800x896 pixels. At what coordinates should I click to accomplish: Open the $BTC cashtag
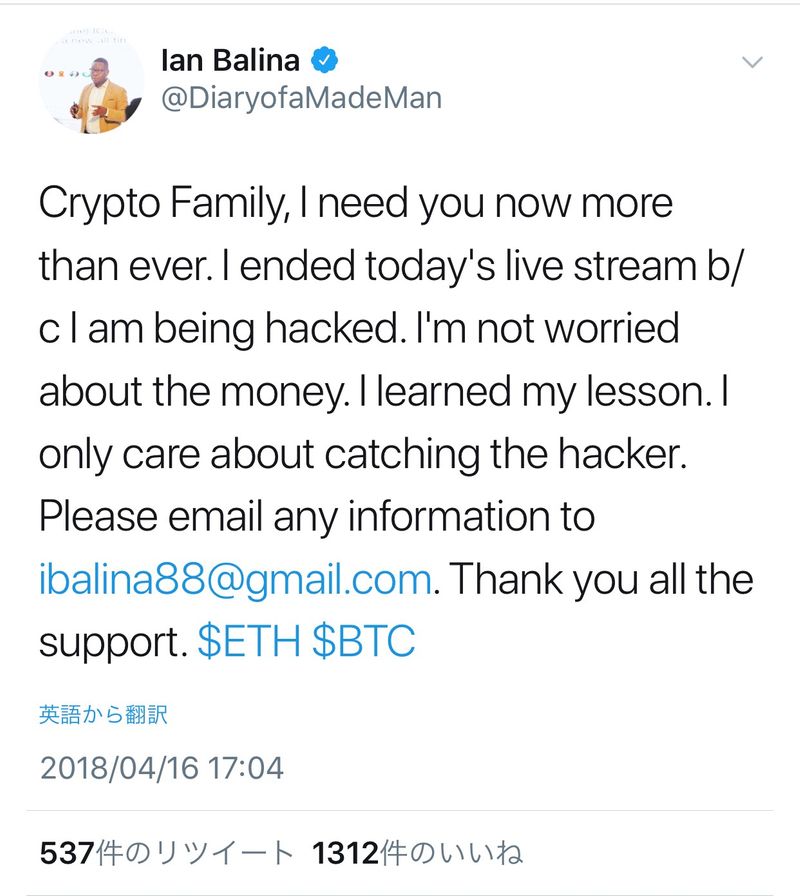click(363, 642)
